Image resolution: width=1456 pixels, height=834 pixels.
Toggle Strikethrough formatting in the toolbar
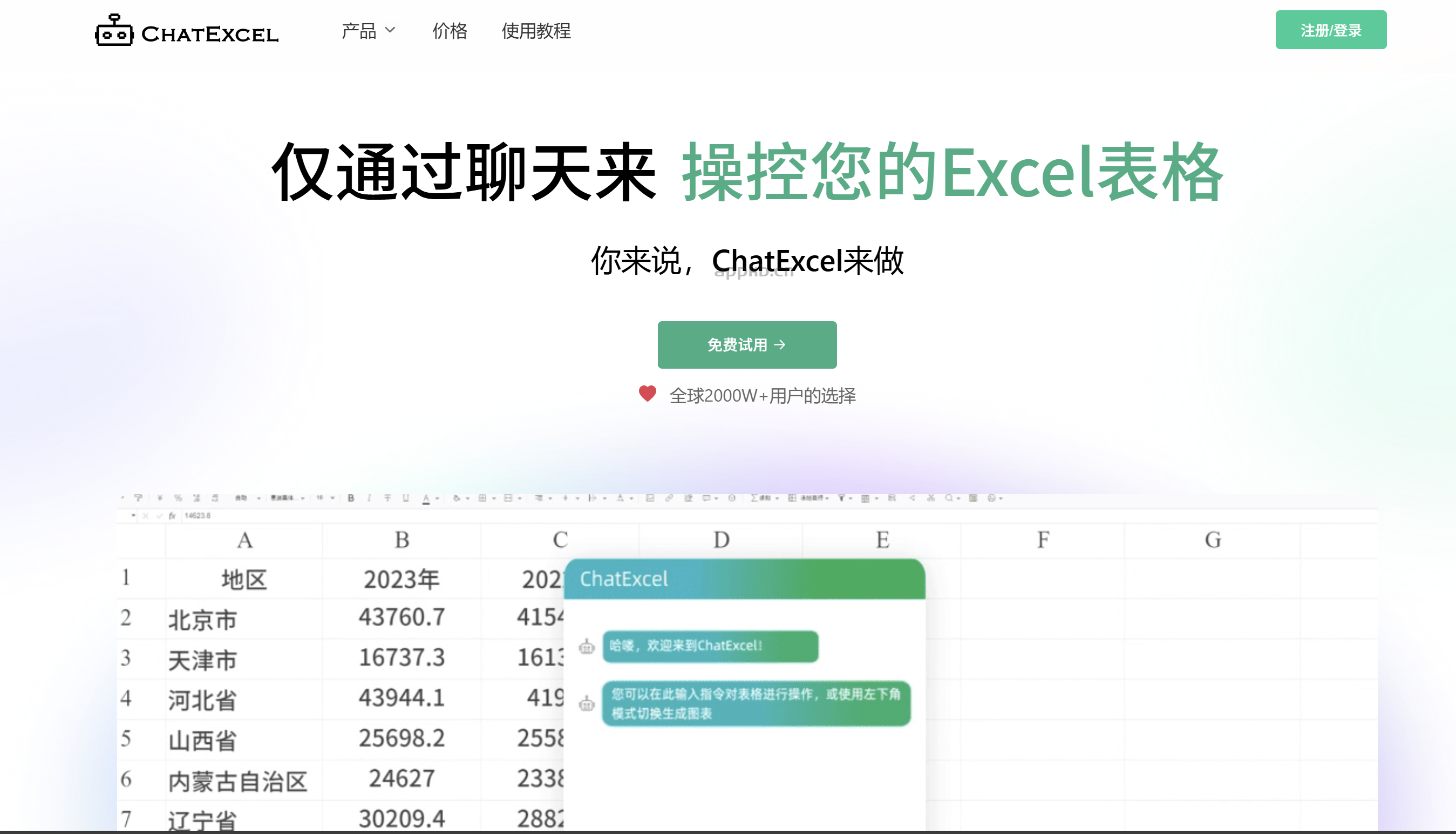pos(387,498)
